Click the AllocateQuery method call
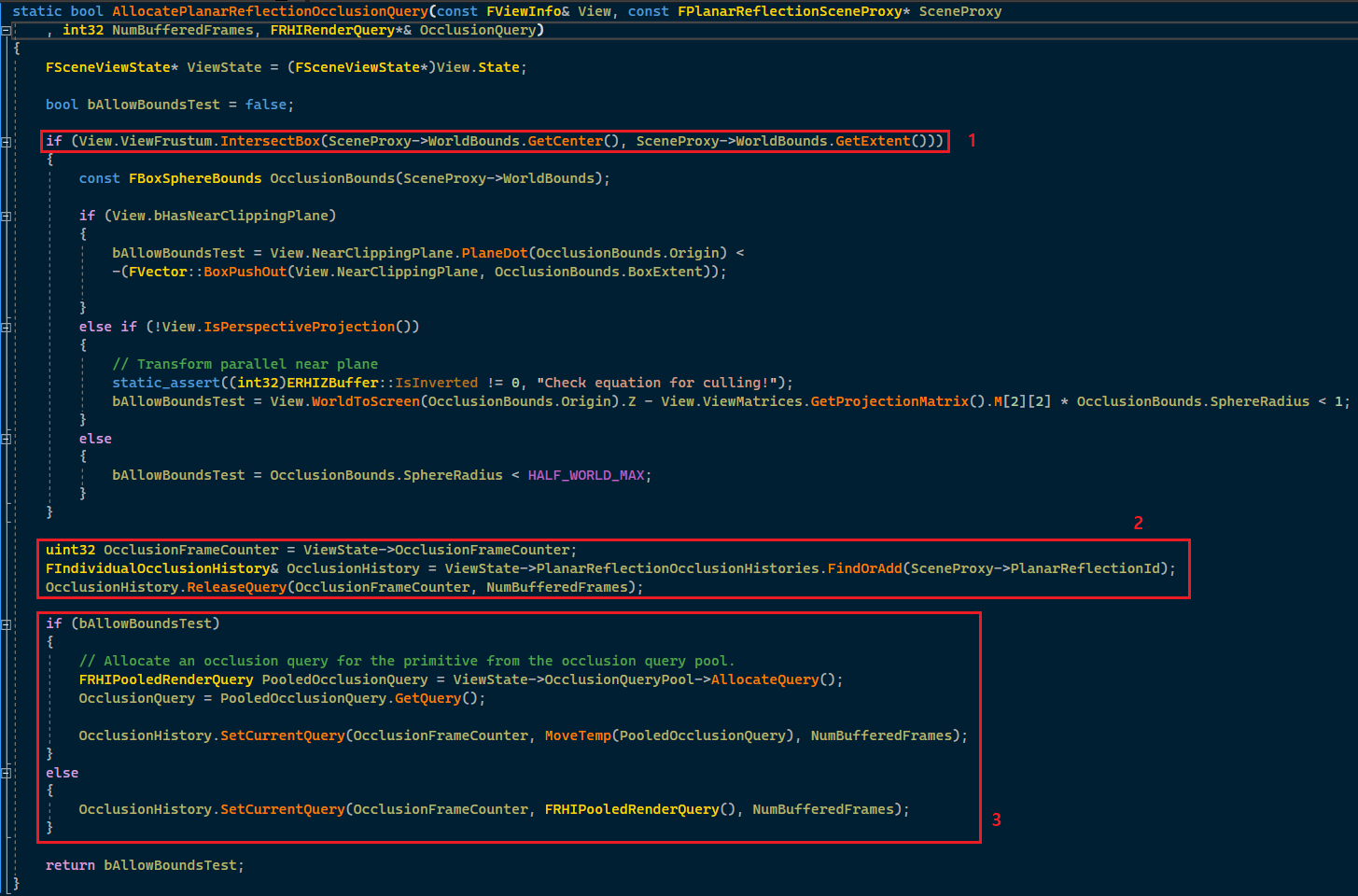The image size is (1358, 896). (x=765, y=679)
